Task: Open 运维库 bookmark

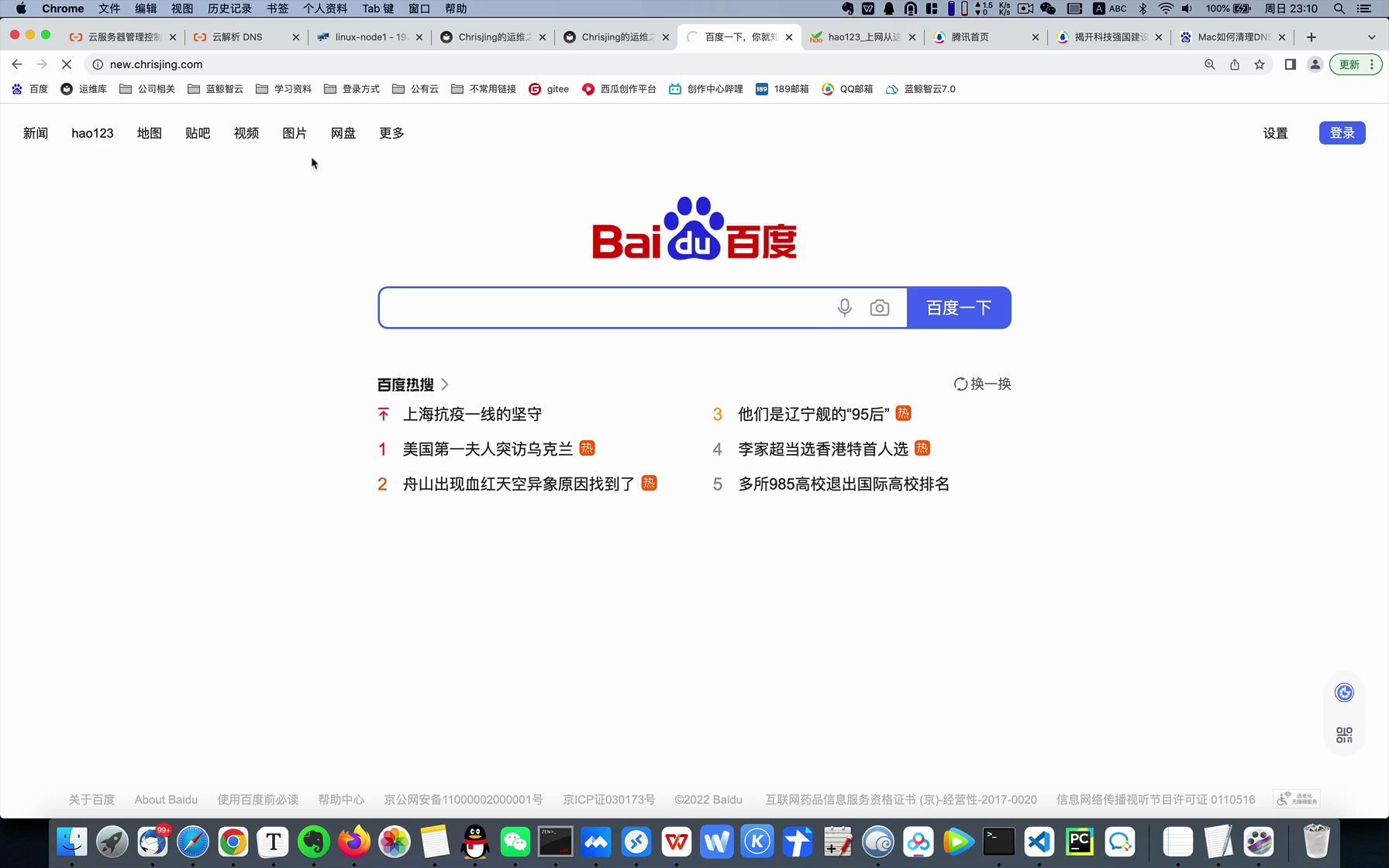Action: 84,89
